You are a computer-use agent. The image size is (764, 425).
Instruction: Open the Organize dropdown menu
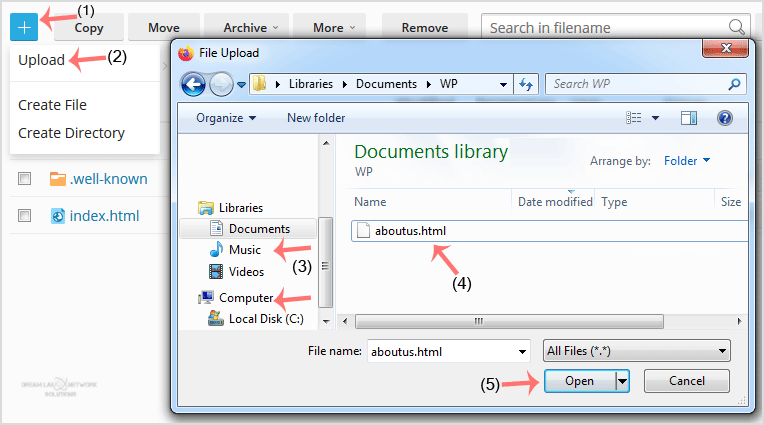[x=226, y=118]
